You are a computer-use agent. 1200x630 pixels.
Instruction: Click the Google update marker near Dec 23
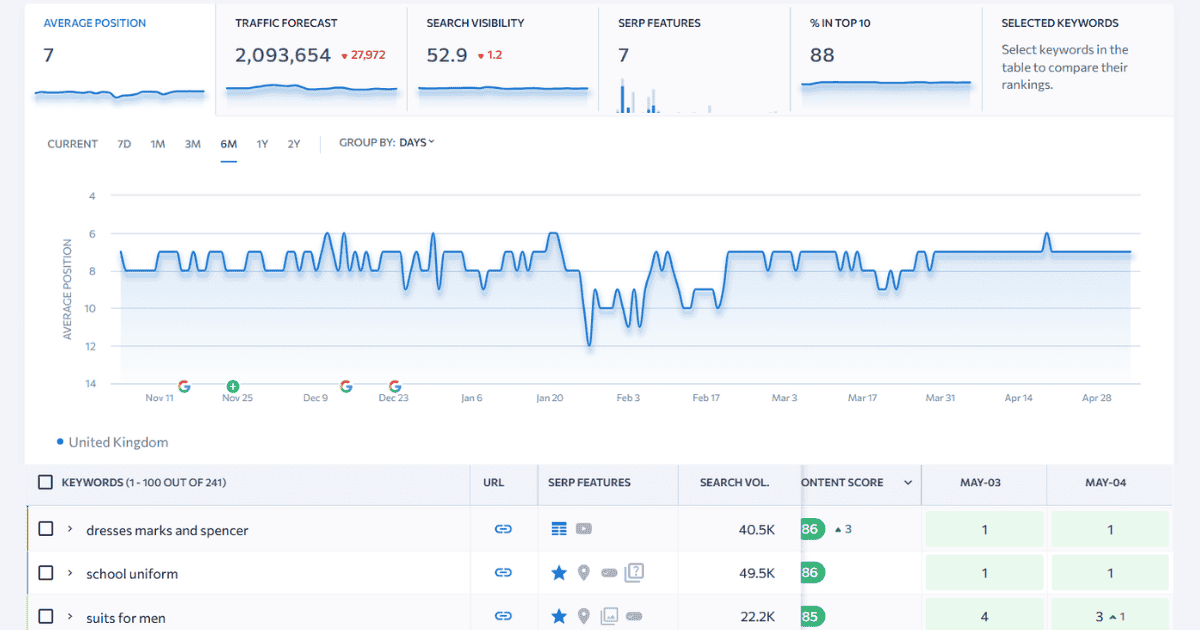click(392, 386)
